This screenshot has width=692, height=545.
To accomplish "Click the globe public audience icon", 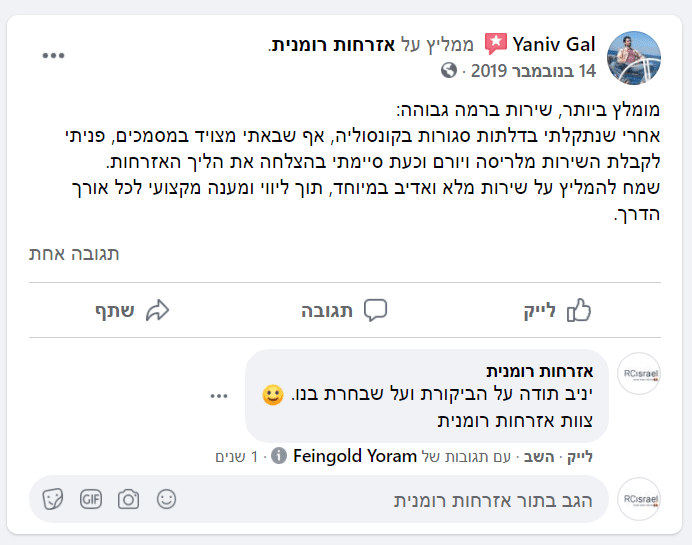I will [x=449, y=71].
